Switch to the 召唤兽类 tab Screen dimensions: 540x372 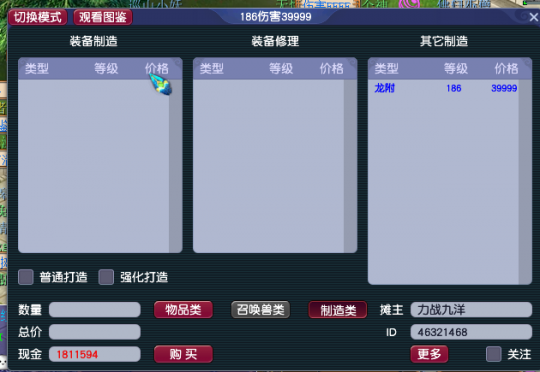260,310
